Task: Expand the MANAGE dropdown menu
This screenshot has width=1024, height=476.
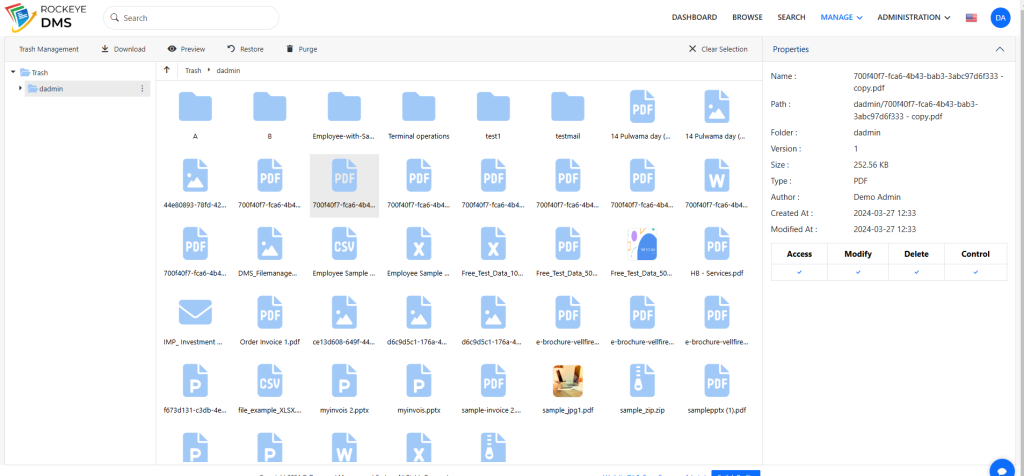Action: coord(842,18)
